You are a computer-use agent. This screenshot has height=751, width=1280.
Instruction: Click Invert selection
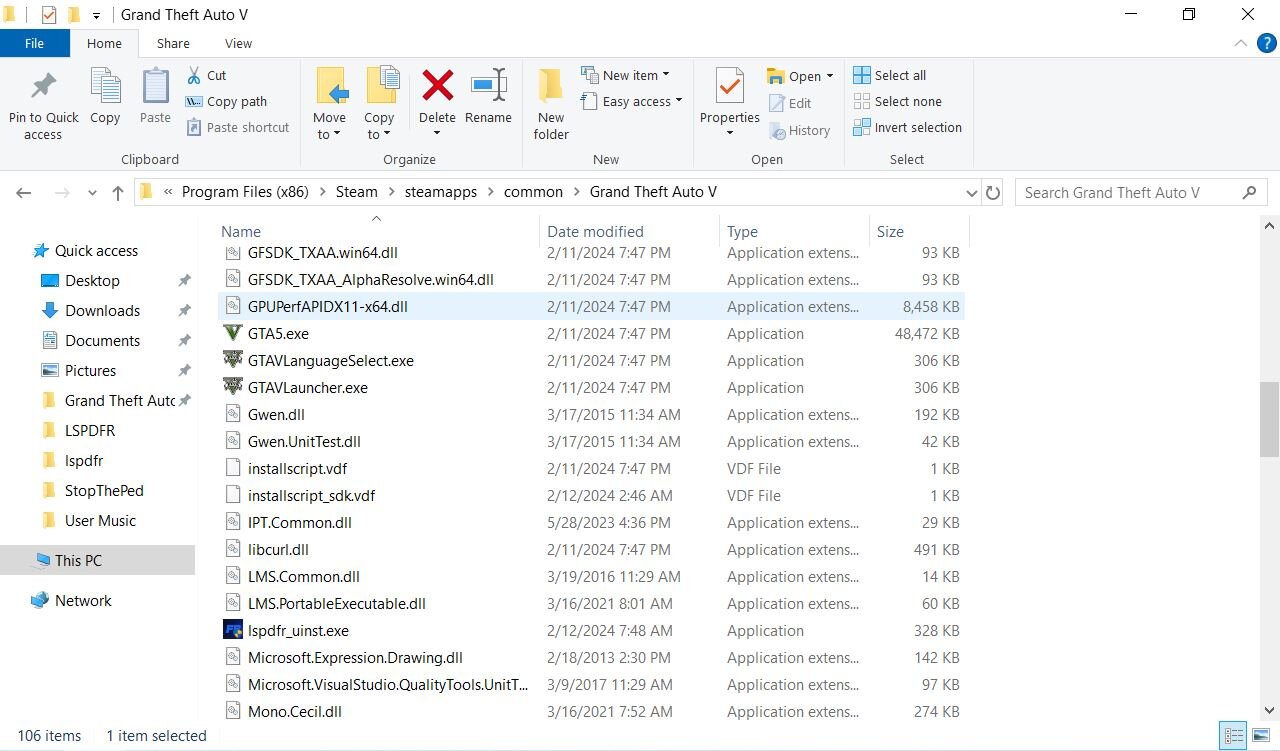click(x=906, y=127)
